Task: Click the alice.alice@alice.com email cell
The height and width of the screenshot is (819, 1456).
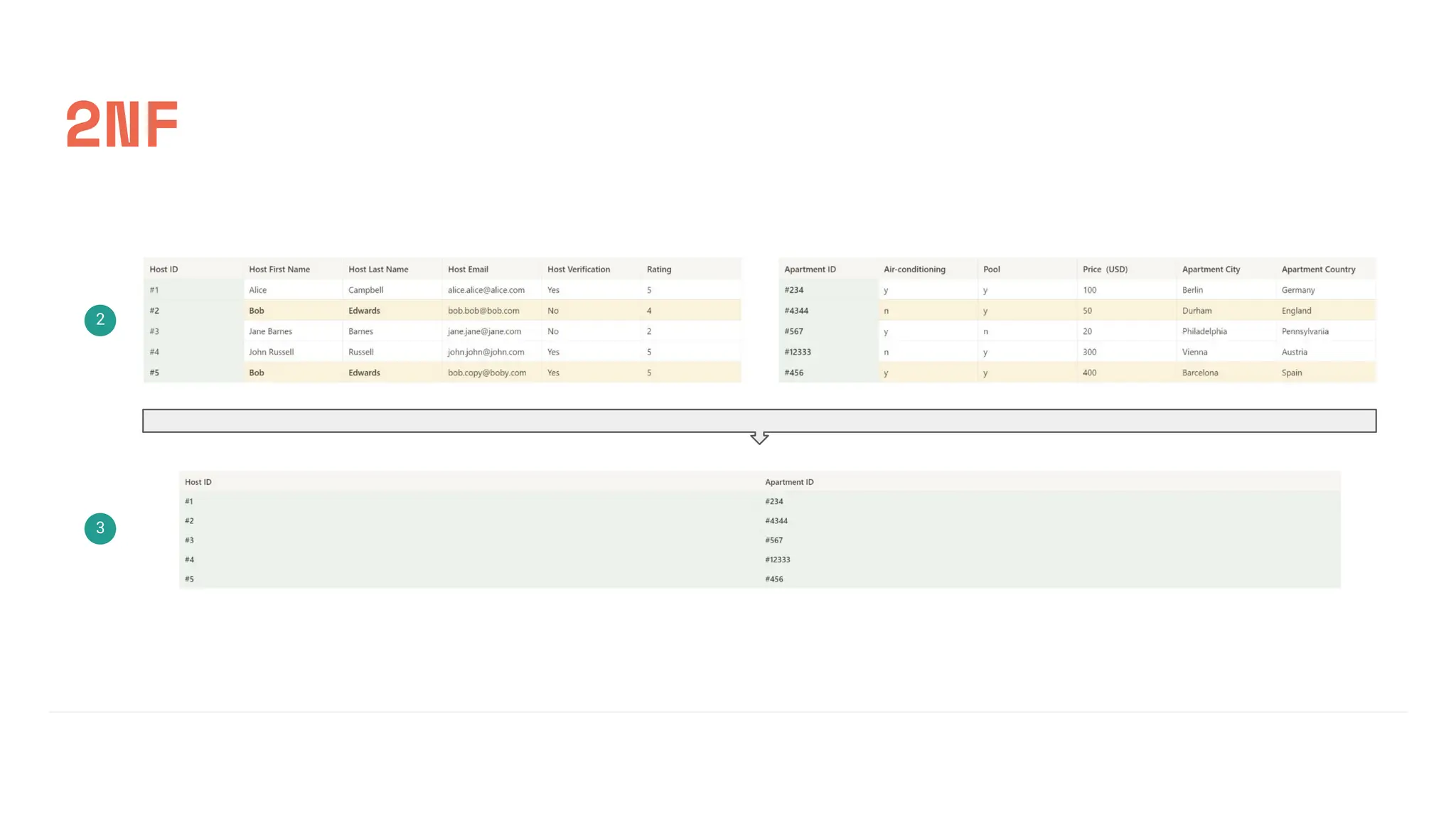Action: pos(486,290)
